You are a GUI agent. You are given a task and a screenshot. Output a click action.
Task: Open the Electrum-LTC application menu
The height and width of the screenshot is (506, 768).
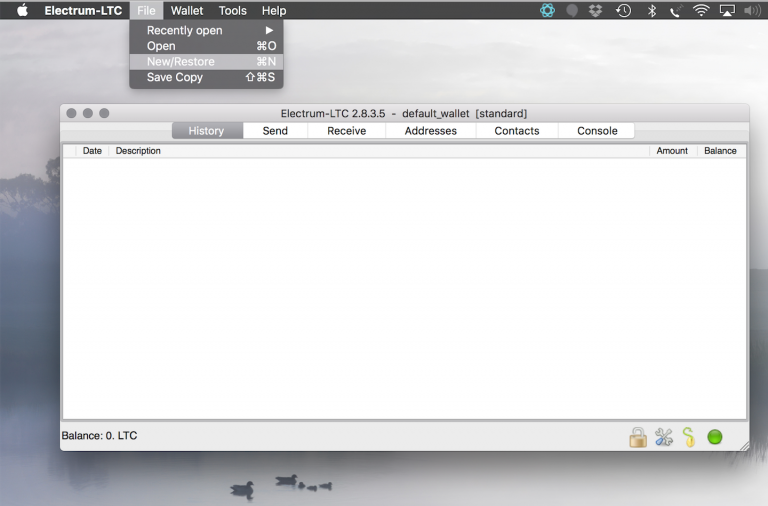click(x=83, y=10)
